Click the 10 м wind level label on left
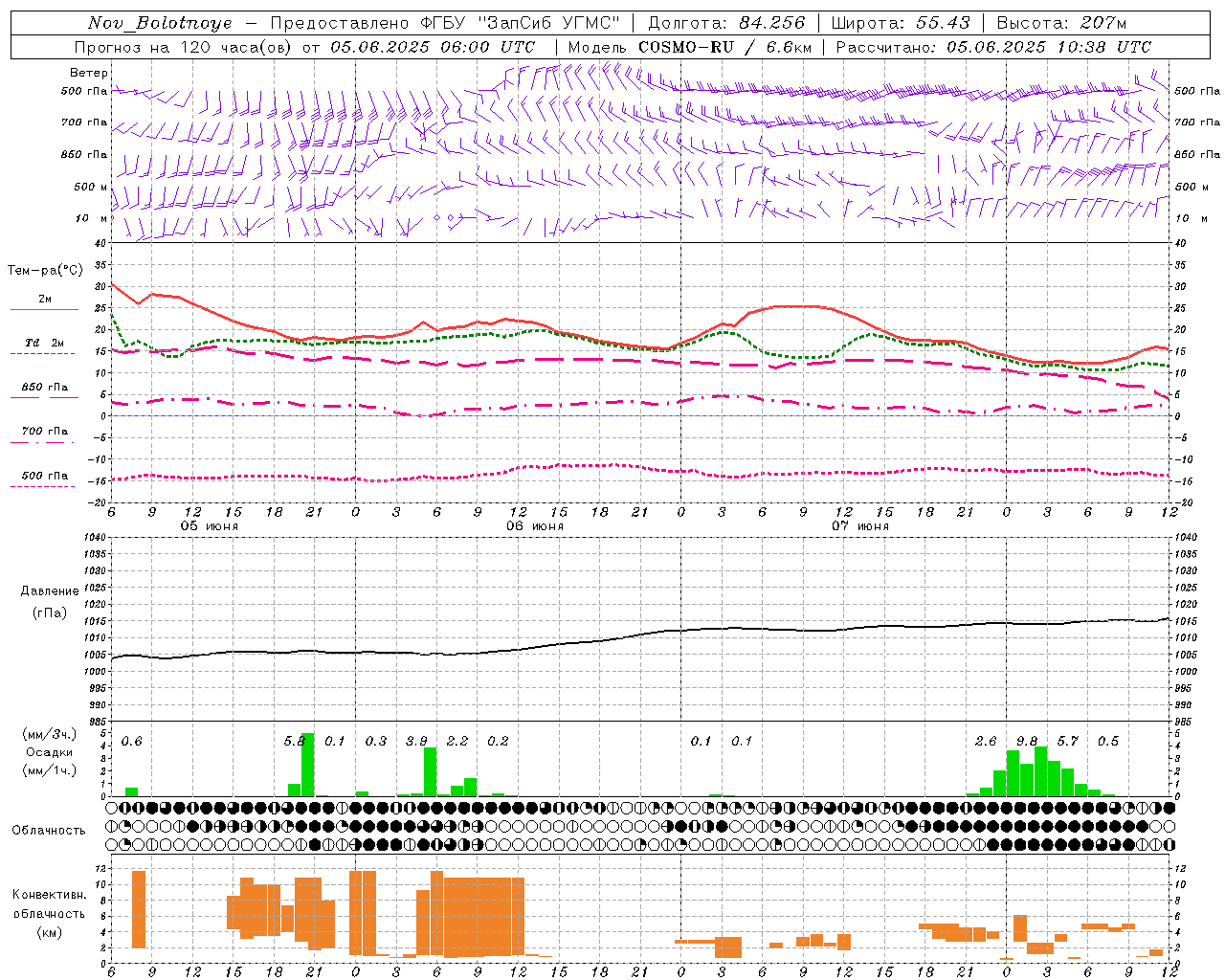 click(x=91, y=218)
